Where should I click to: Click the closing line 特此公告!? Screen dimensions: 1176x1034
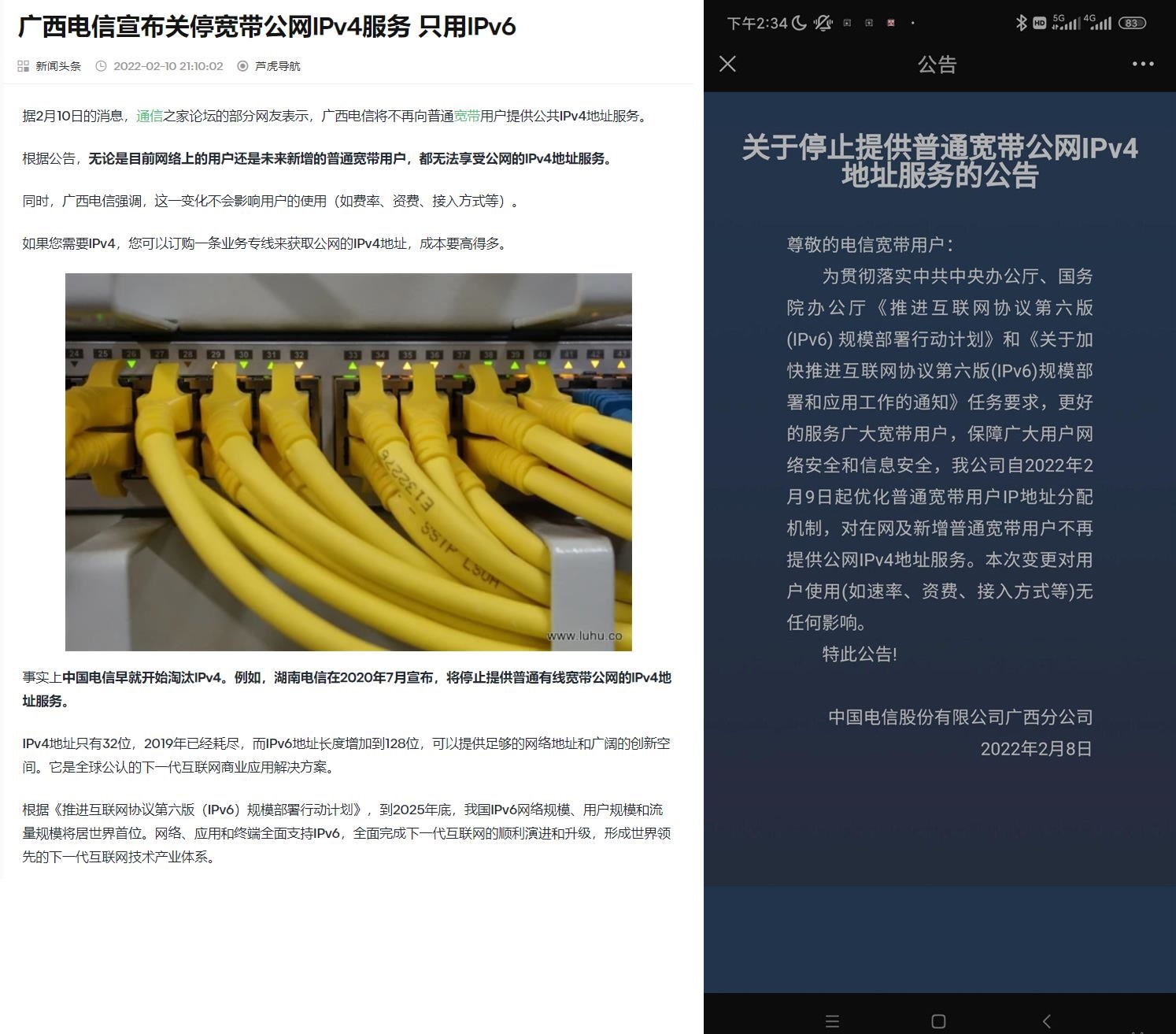click(860, 654)
